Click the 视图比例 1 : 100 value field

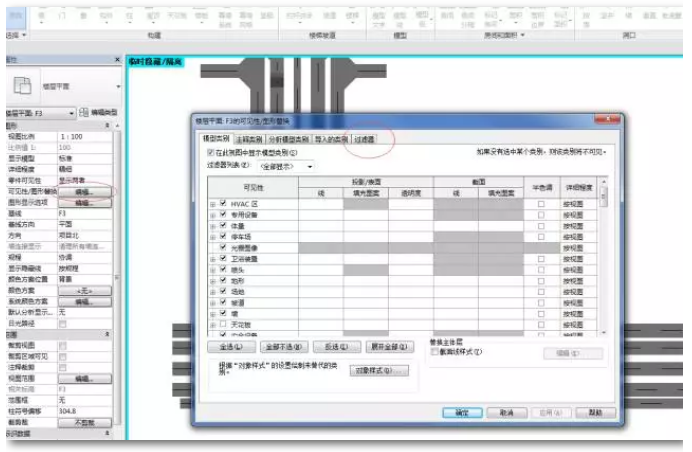85,137
